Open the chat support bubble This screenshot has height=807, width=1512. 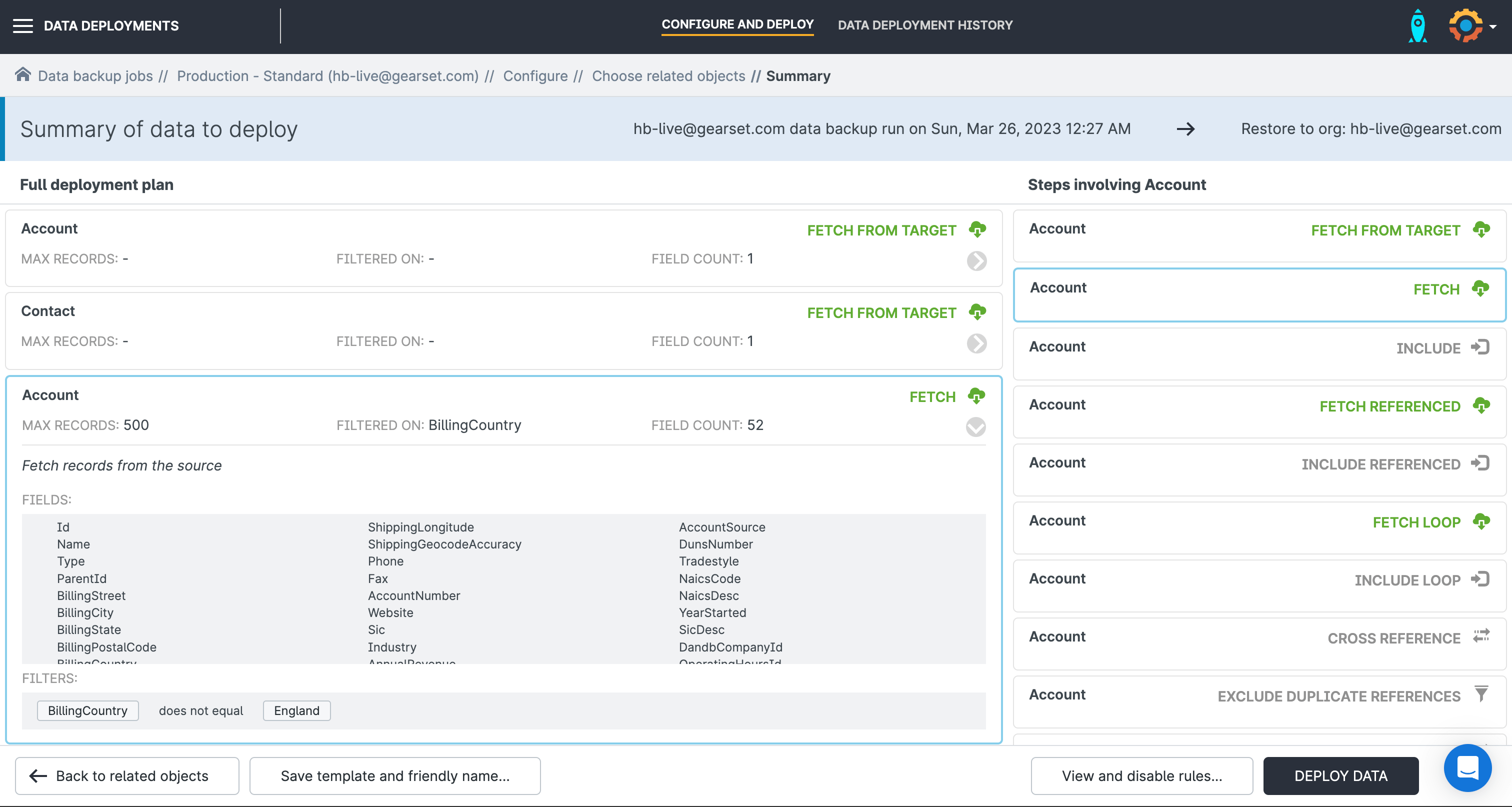(1467, 767)
